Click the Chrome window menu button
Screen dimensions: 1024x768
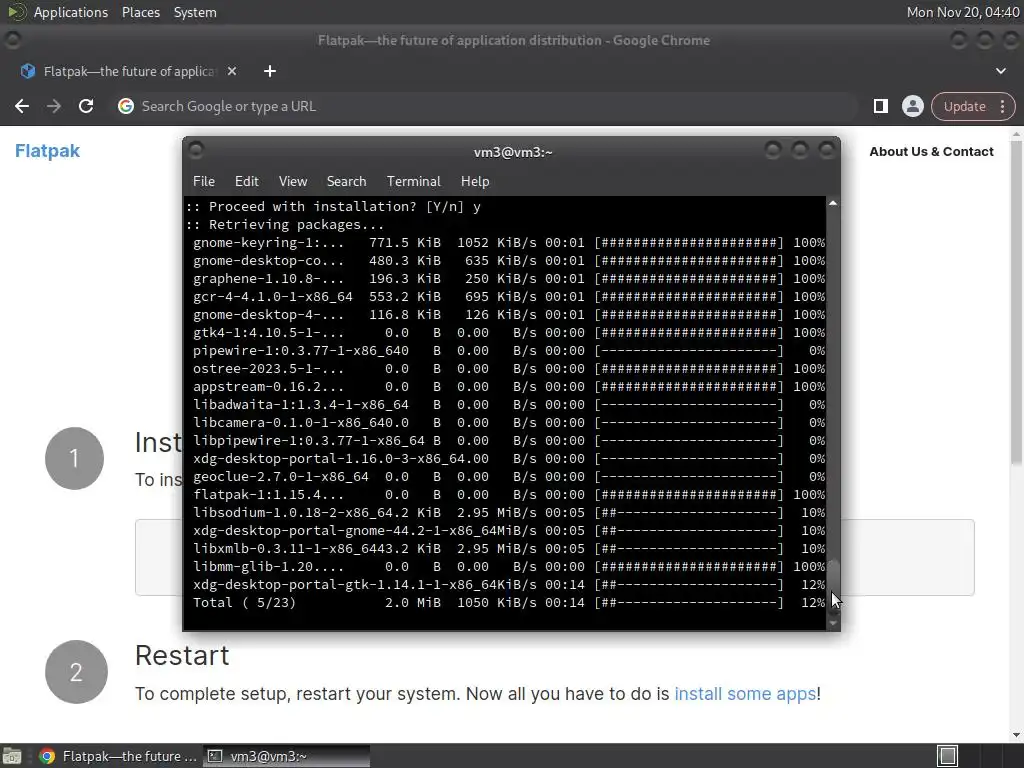12,40
